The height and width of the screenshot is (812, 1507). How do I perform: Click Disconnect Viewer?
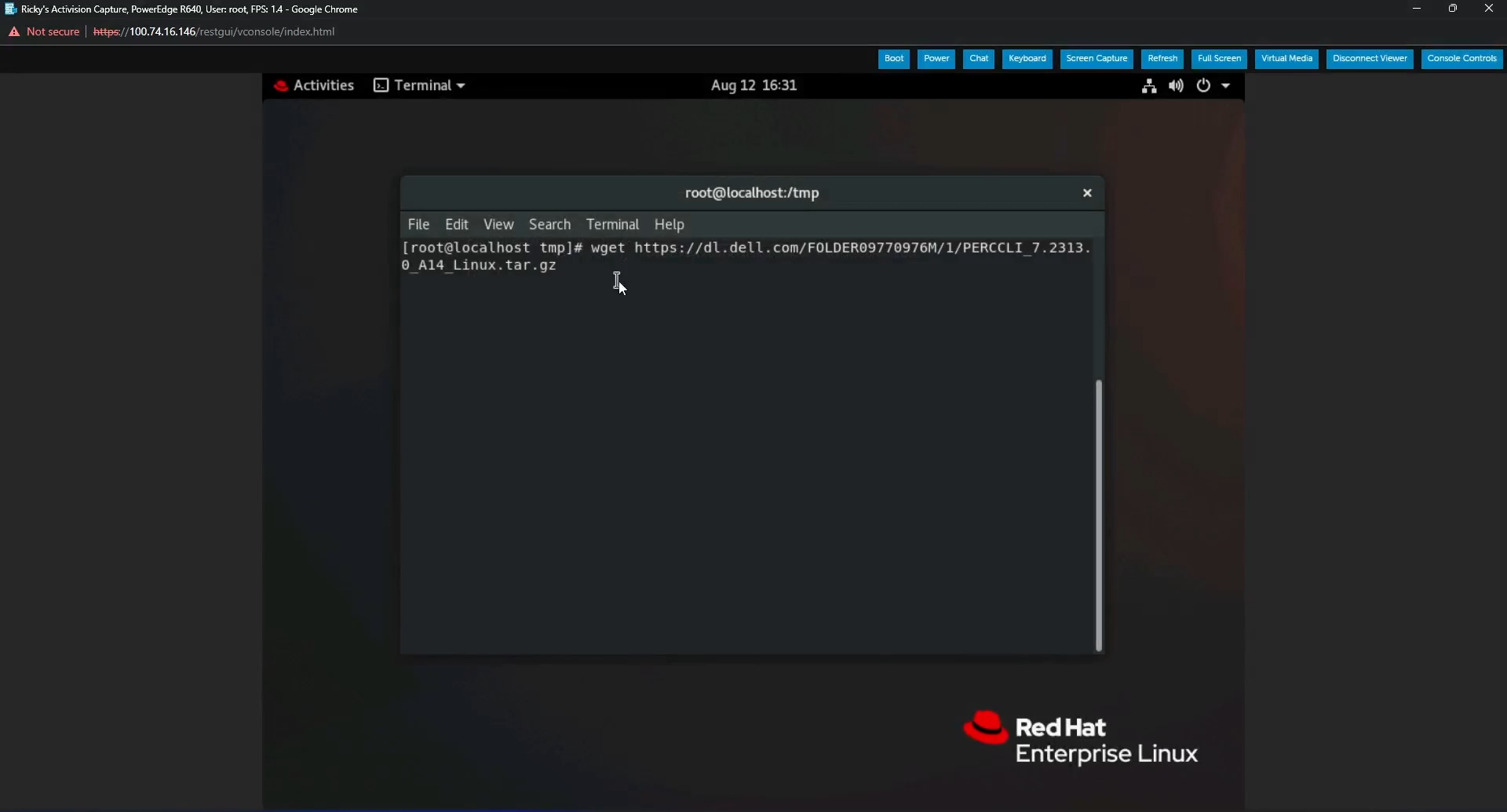pyautogui.click(x=1370, y=58)
